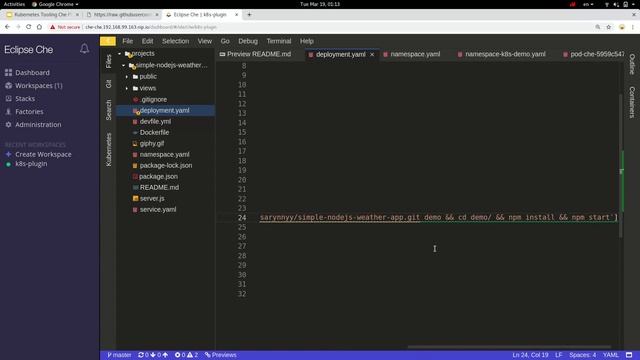
Task: Toggle the Files side panel
Action: pos(108,61)
